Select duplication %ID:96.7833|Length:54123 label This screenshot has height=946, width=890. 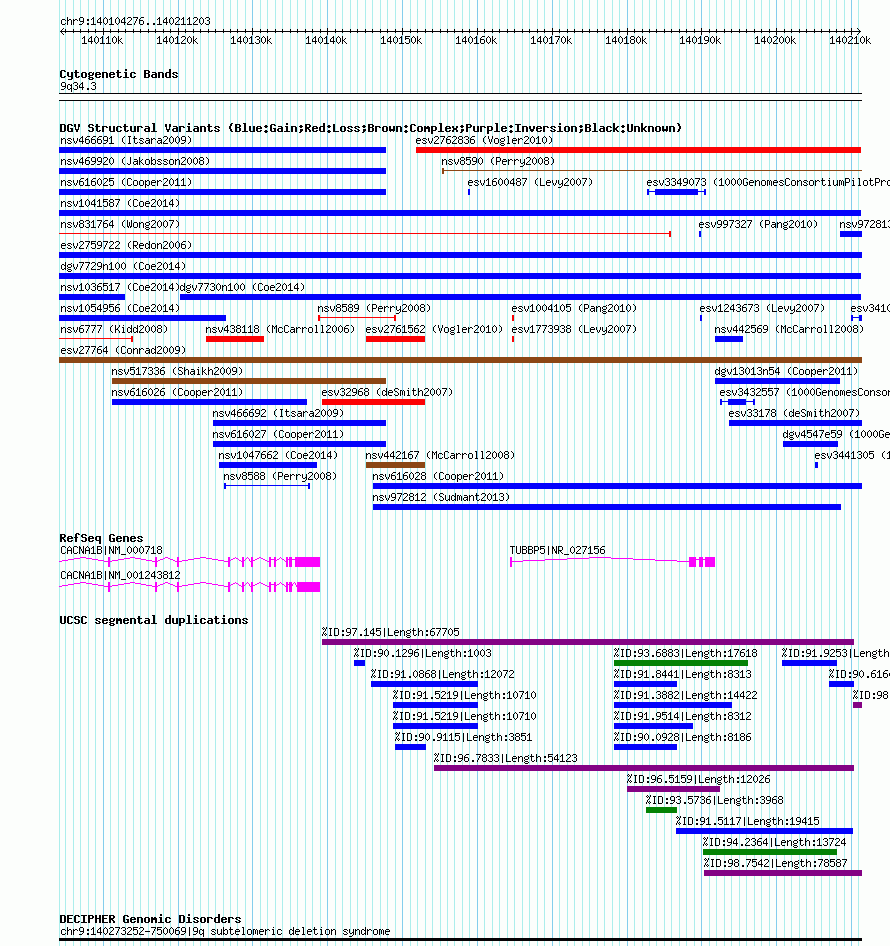coord(506,759)
